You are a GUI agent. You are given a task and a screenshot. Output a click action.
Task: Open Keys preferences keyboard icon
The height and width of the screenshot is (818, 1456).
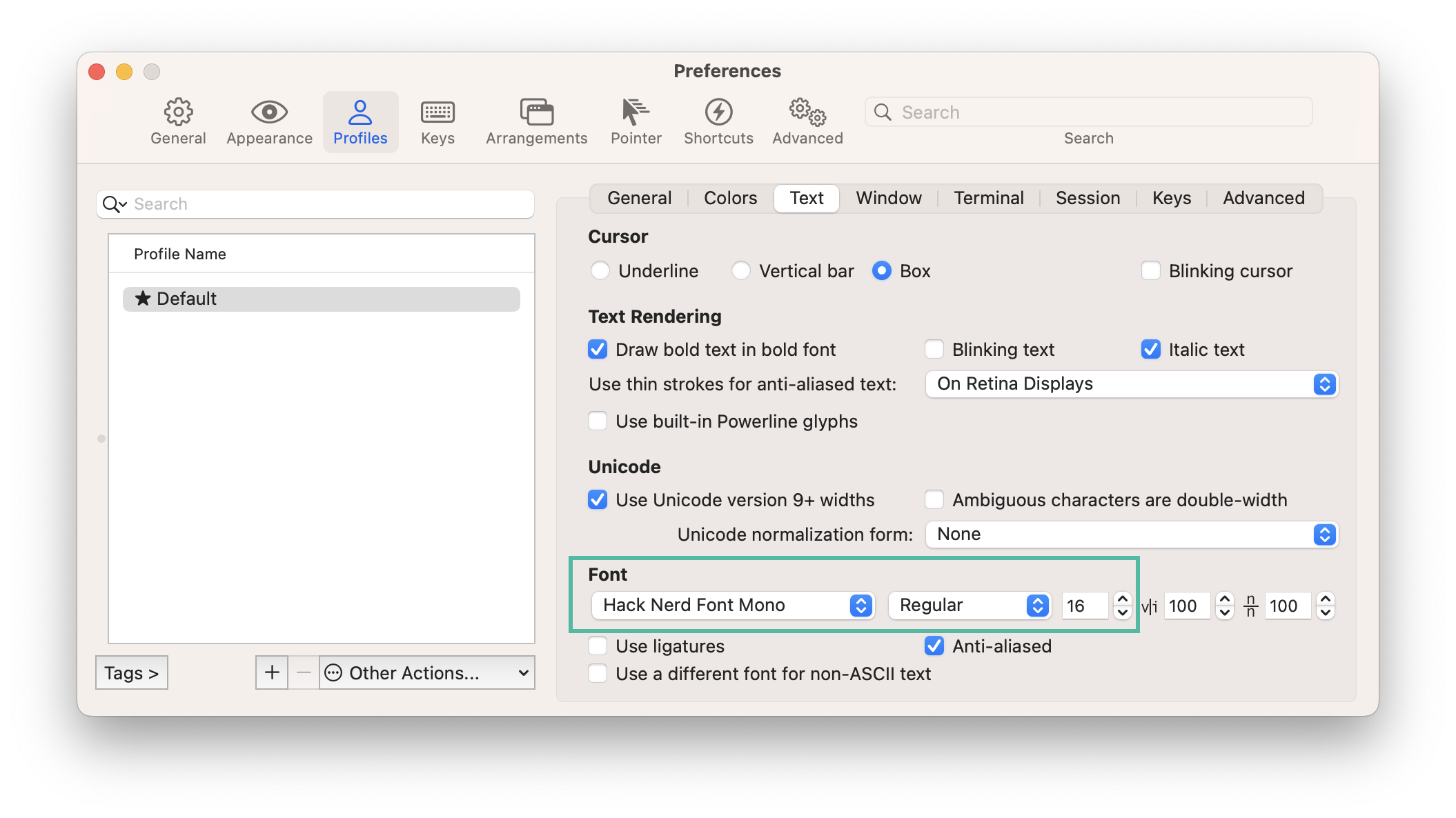click(x=437, y=112)
